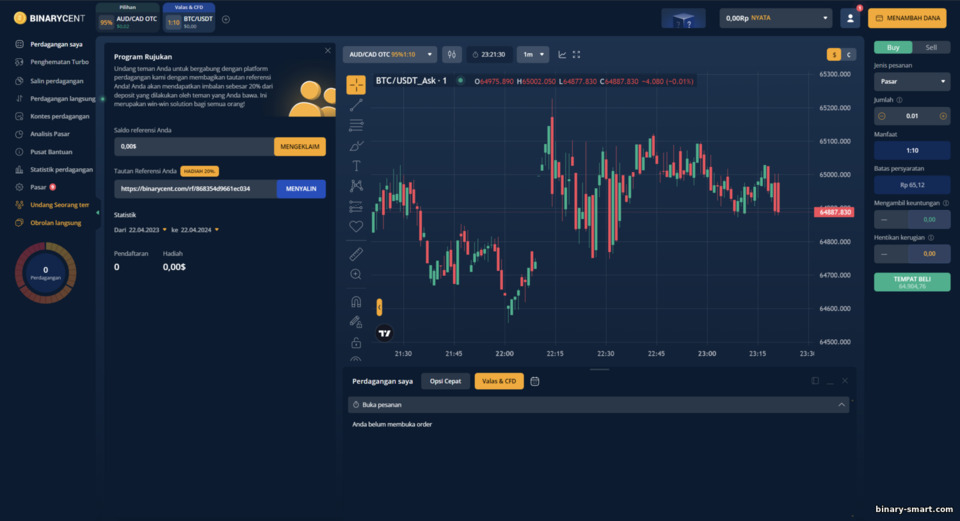The image size is (960, 521).
Task: Click the MENAMBAH DANA deposit button
Action: (907, 18)
